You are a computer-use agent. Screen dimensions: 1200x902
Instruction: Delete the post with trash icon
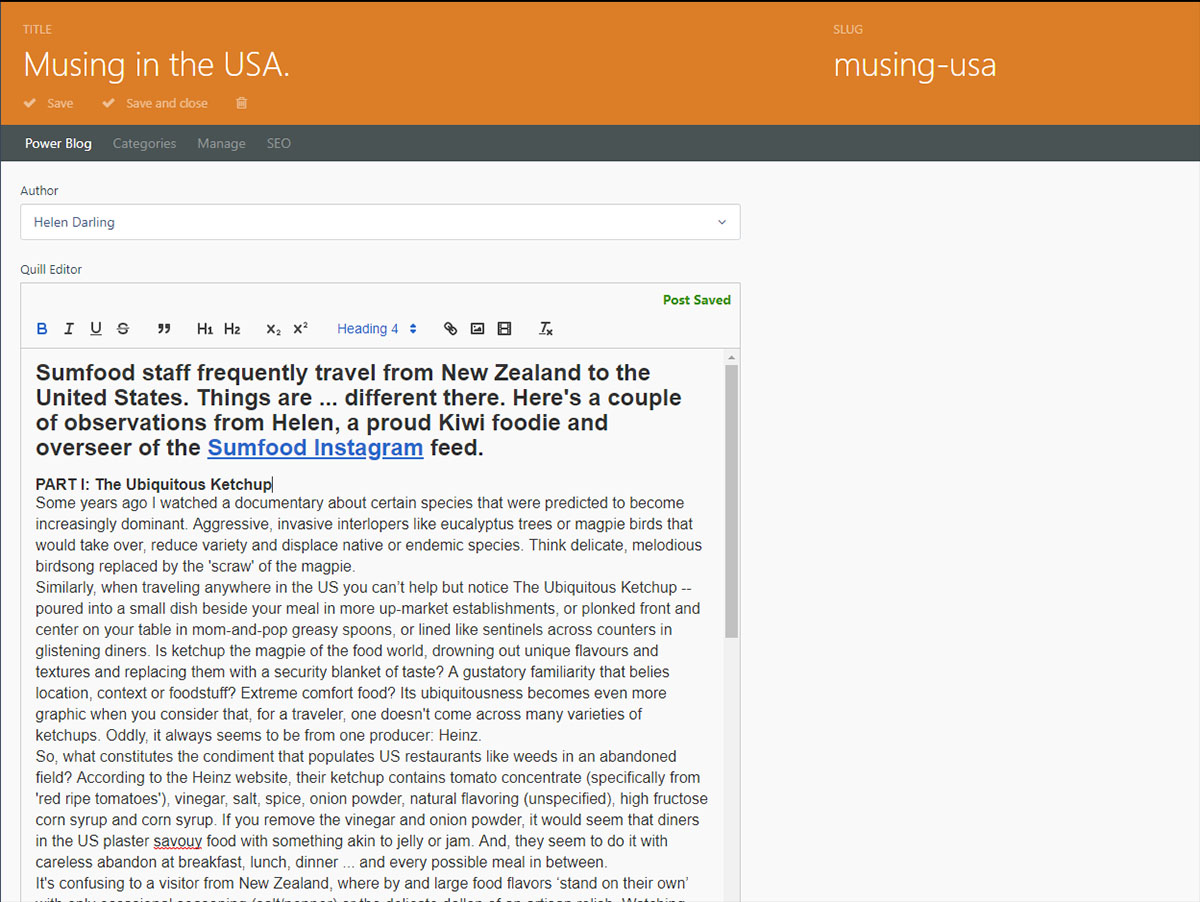point(241,103)
